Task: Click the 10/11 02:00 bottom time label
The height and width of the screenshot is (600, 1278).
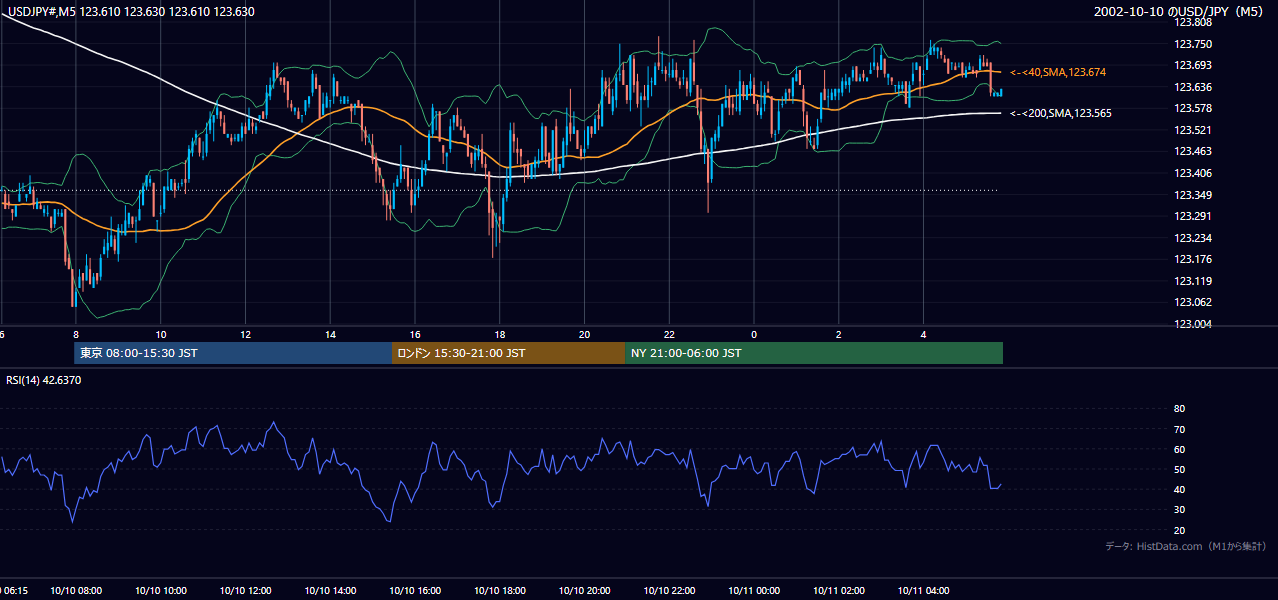Action: [x=839, y=591]
